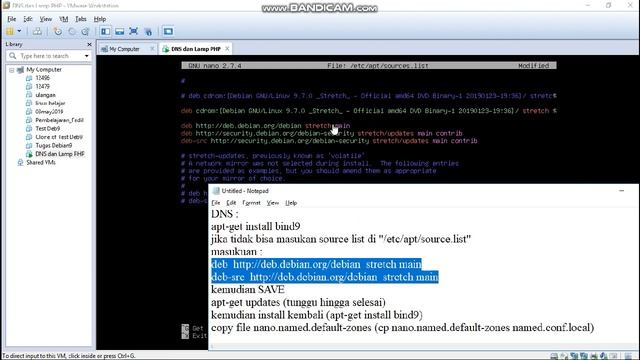The height and width of the screenshot is (360, 640).
Task: Click Send Ctrl+Alt+Del toolbar icon
Action: click(x=37, y=31)
